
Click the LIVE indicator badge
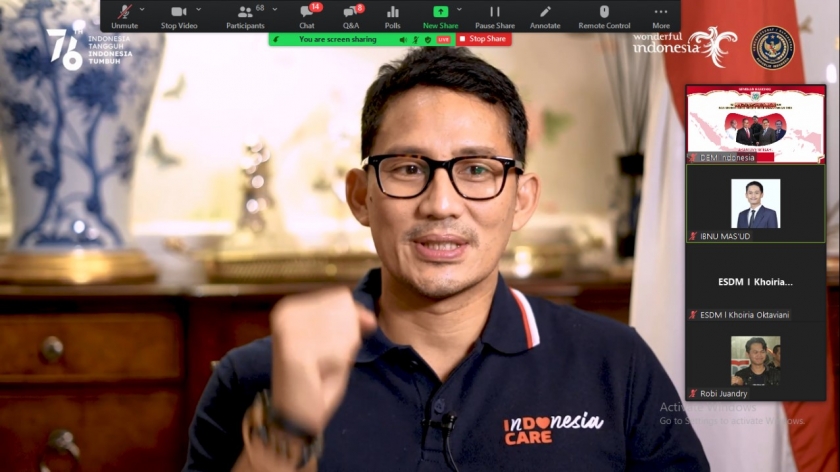pyautogui.click(x=443, y=39)
